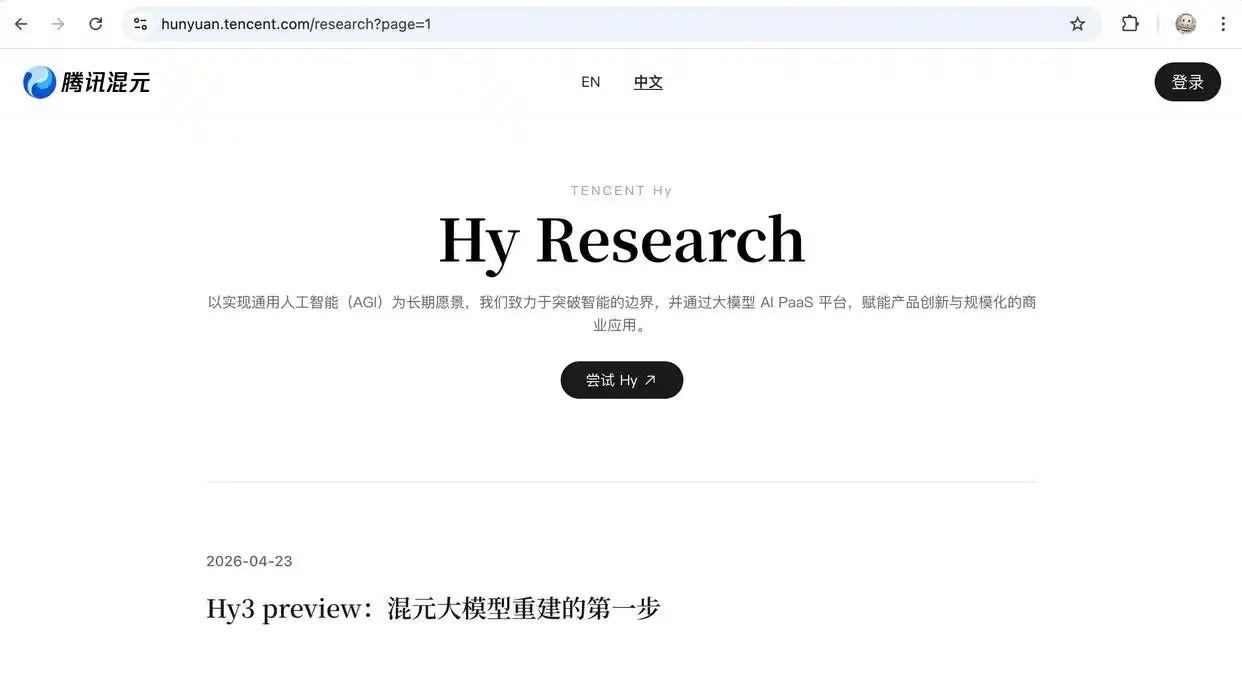1242x698 pixels.
Task: Click the 2026-04-23 article date
Action: (249, 561)
